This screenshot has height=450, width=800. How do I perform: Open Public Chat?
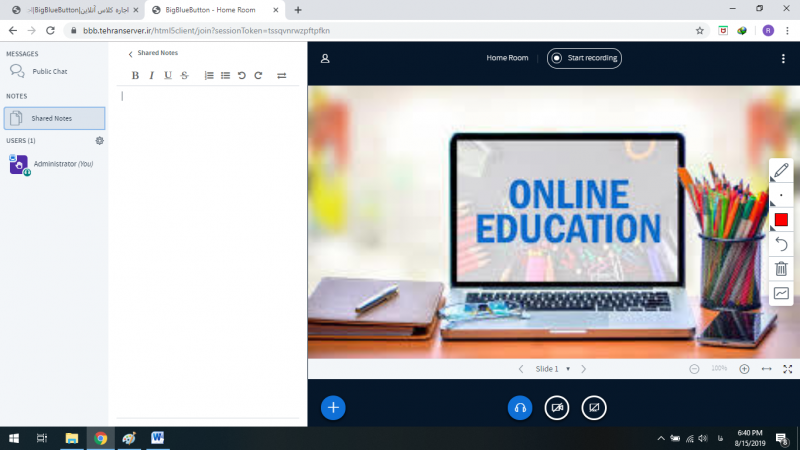coord(50,72)
